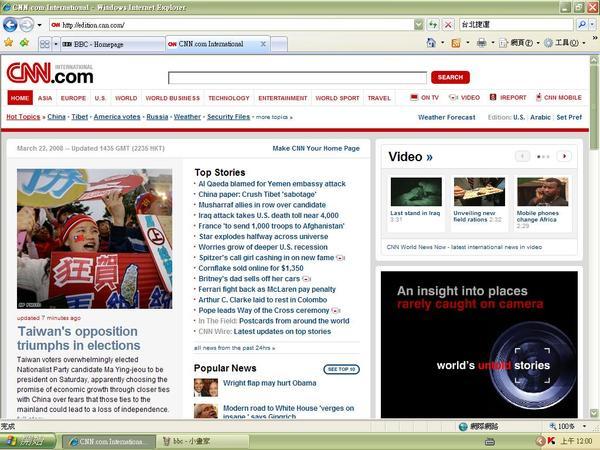Open Wright flap may hurt Obama story
This screenshot has height=450, width=600.
click(x=270, y=383)
